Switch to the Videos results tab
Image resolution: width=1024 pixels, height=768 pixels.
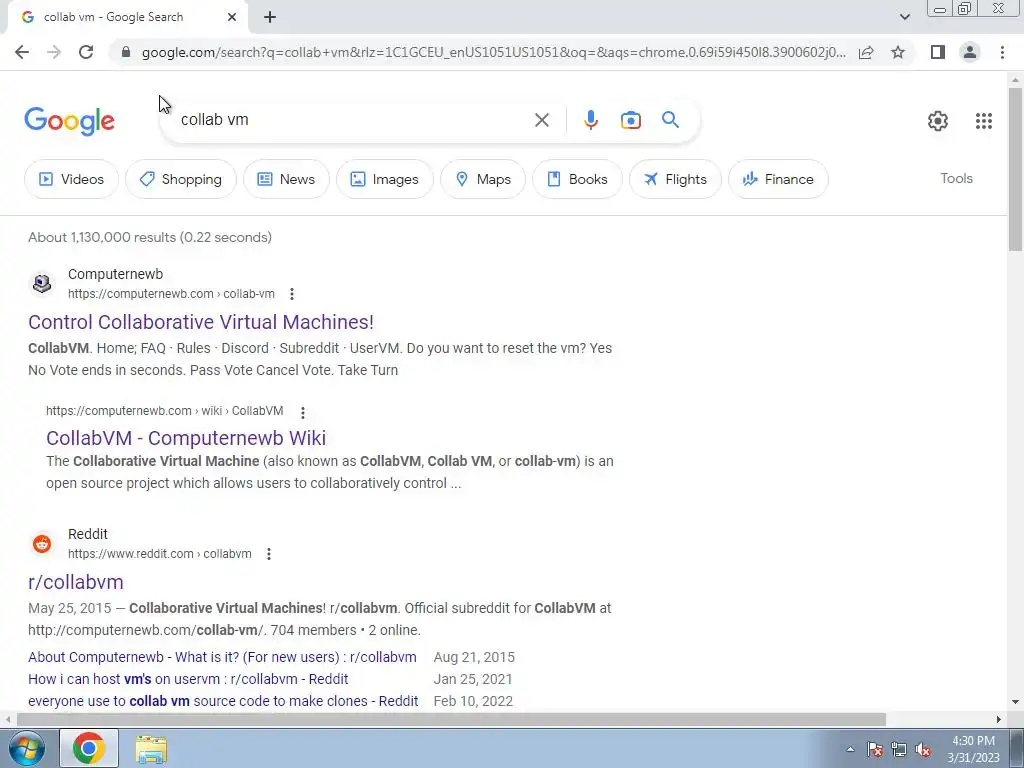click(x=72, y=179)
